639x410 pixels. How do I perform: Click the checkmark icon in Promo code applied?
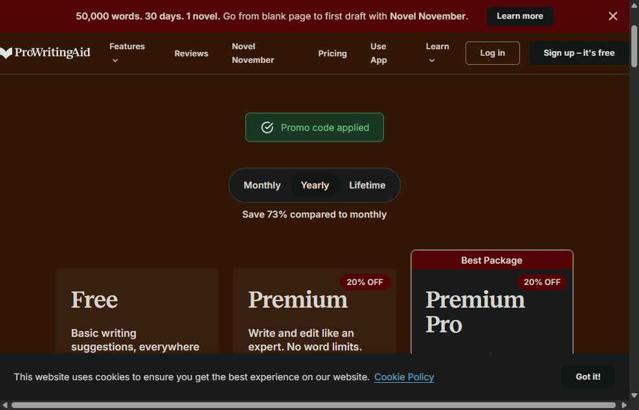pyautogui.click(x=267, y=128)
